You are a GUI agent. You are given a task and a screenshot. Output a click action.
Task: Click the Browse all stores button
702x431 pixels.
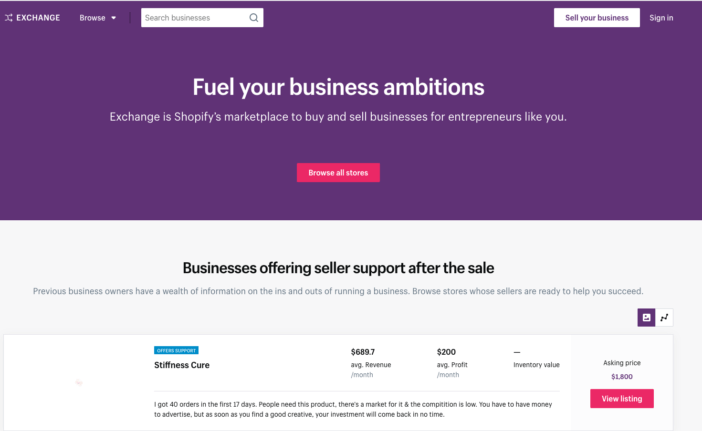338,173
